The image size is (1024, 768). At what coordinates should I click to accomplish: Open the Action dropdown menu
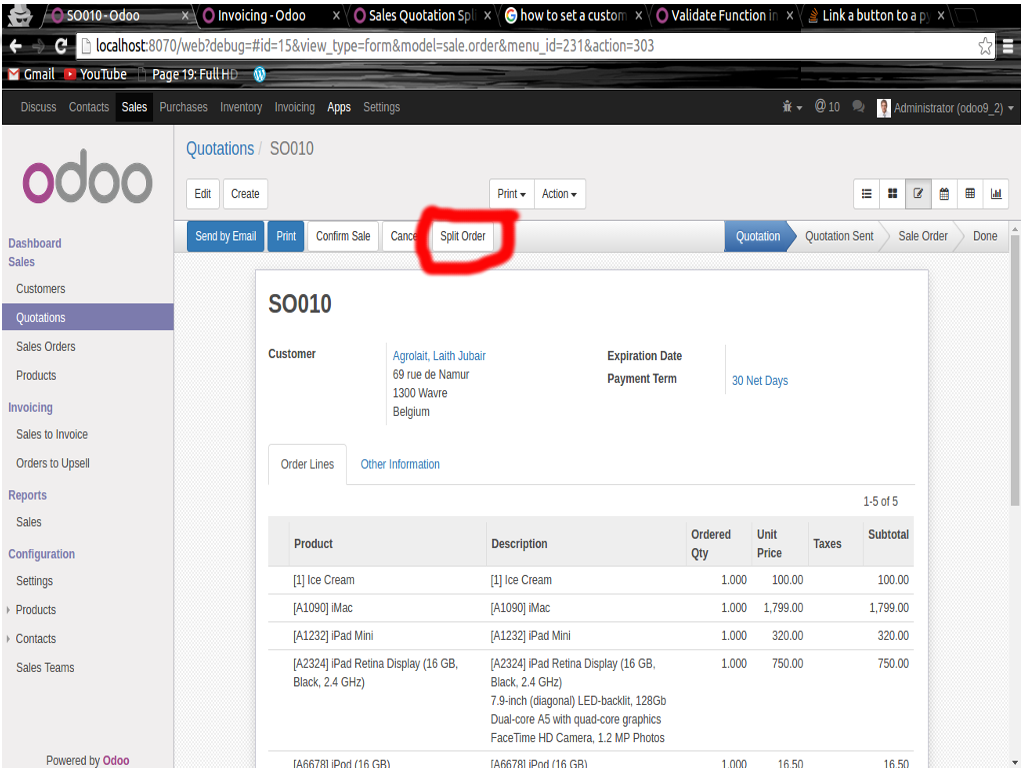[560, 194]
